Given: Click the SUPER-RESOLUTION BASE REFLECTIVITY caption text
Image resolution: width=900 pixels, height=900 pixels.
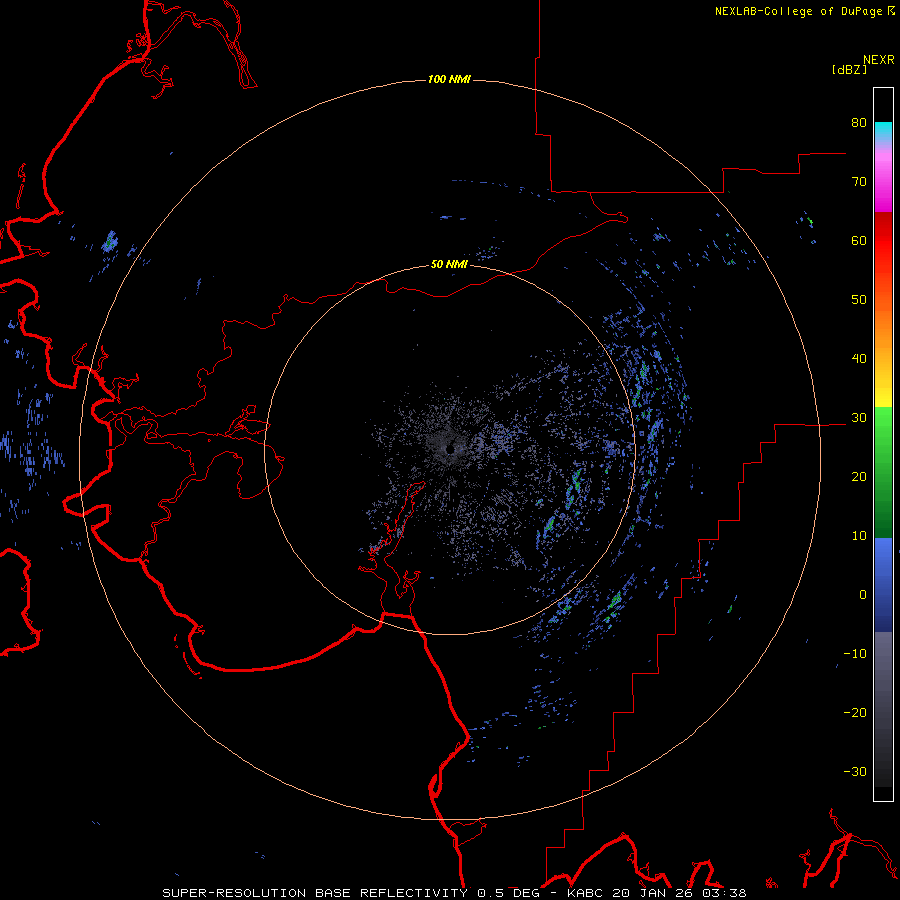Looking at the screenshot, I should click(x=315, y=893).
